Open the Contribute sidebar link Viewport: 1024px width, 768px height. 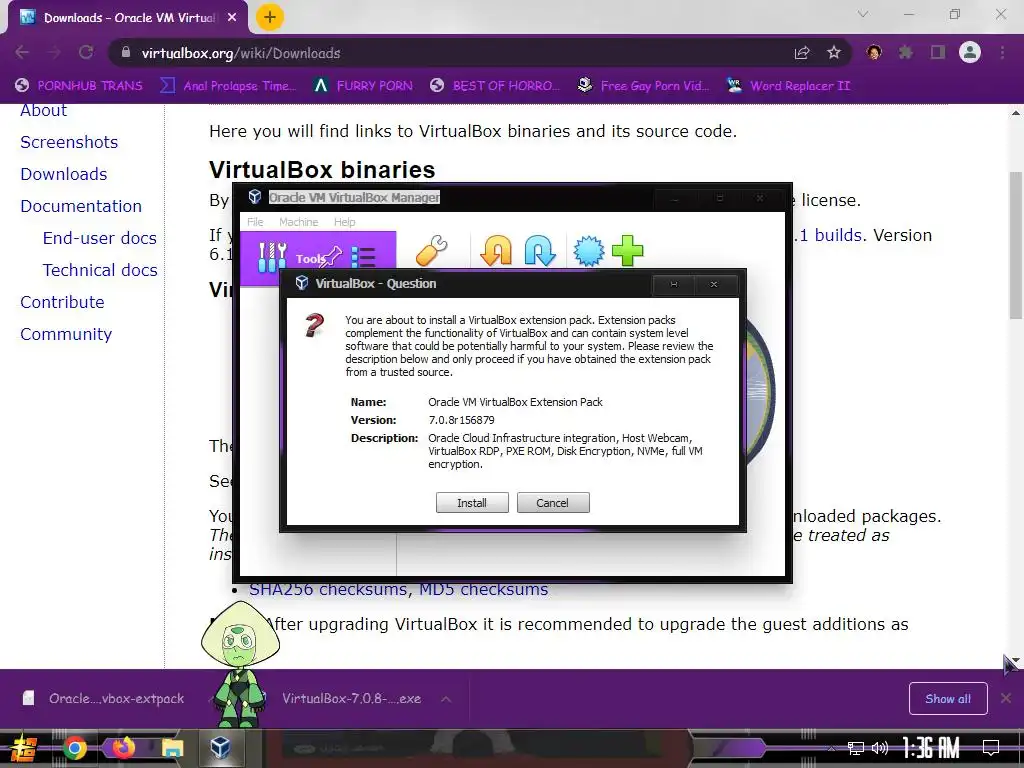point(63,302)
